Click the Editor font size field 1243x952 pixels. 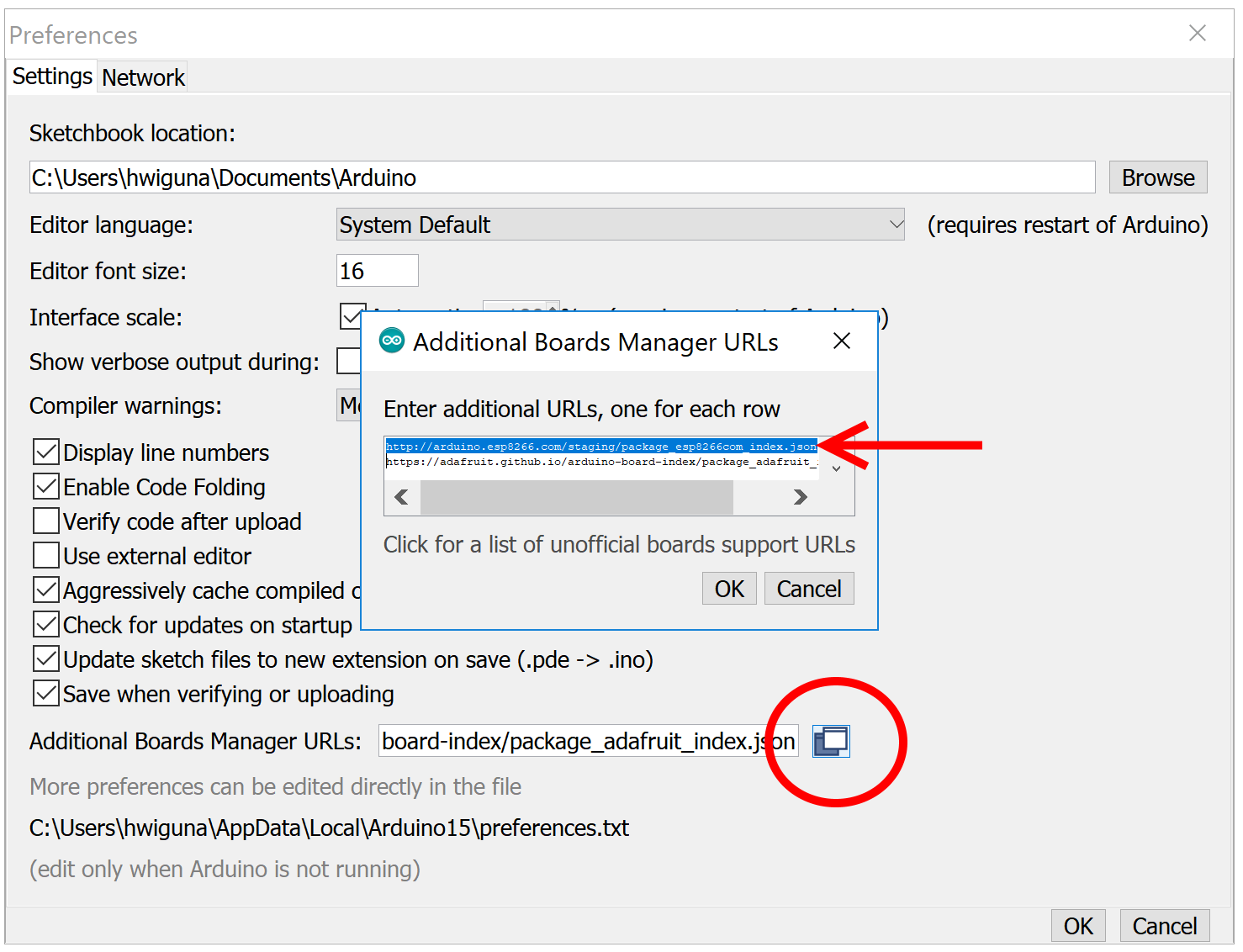click(x=377, y=271)
